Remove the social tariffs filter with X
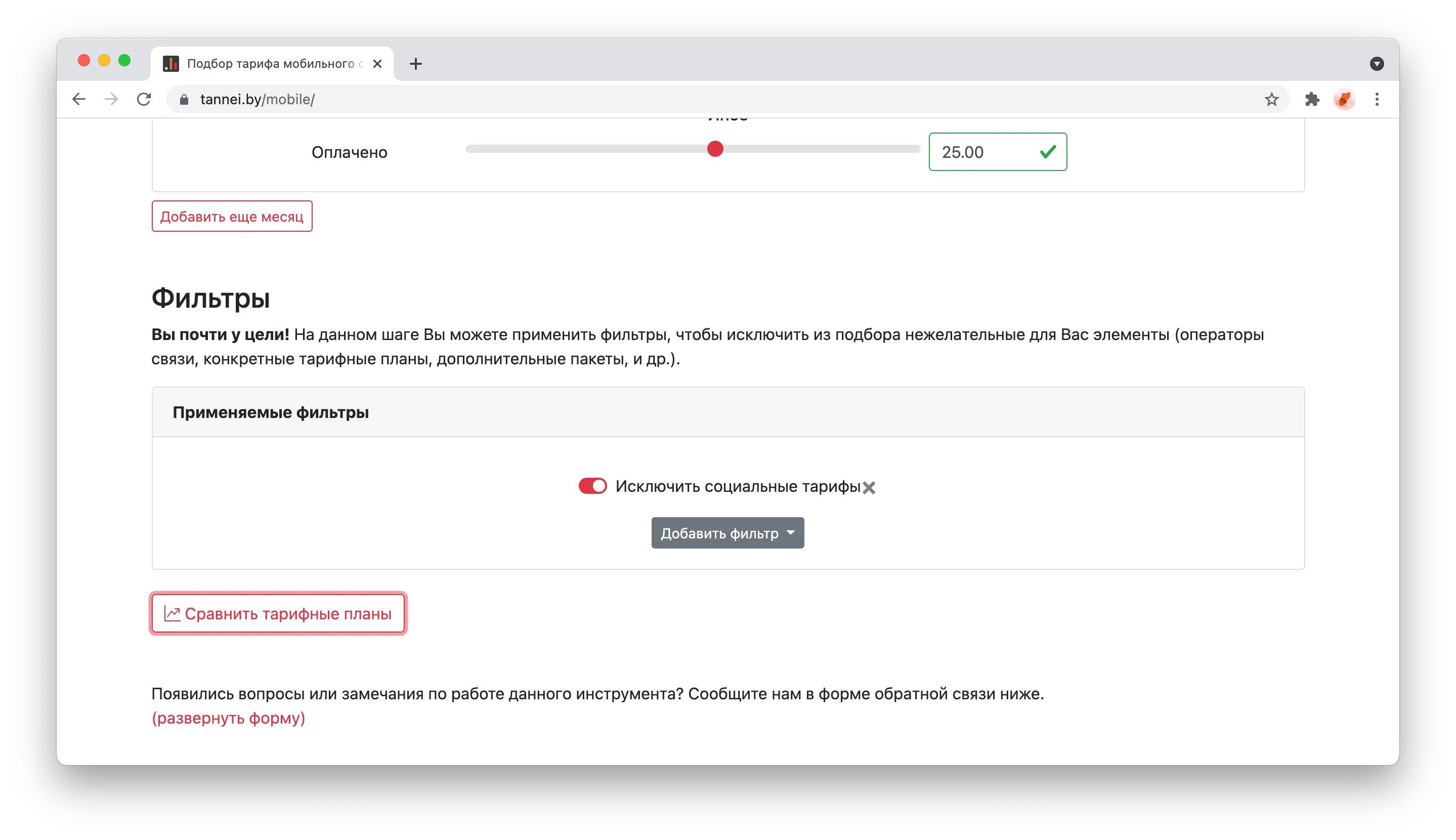Screen dimensions: 1456x840 [x=869, y=487]
